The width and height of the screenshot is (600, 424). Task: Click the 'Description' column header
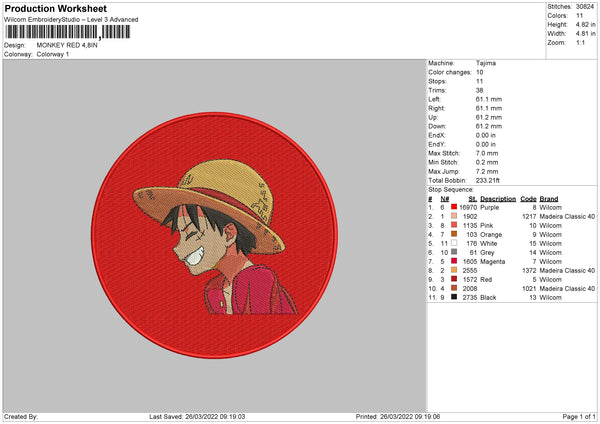(x=498, y=199)
